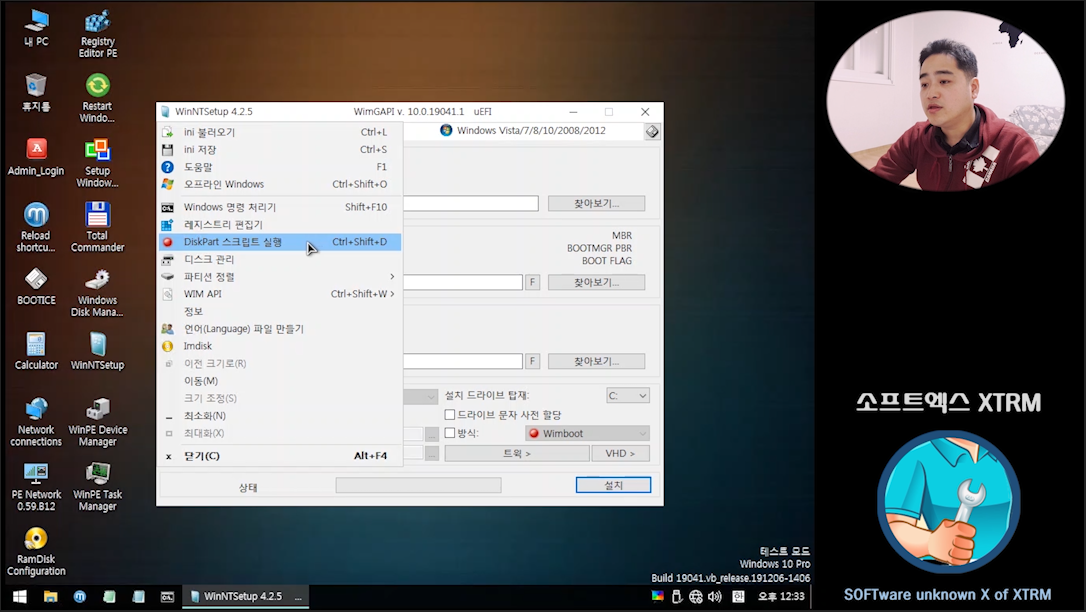Choose 언어(Language) 파일 만들기 menu item
Image resolution: width=1086 pixels, height=612 pixels.
click(281, 329)
